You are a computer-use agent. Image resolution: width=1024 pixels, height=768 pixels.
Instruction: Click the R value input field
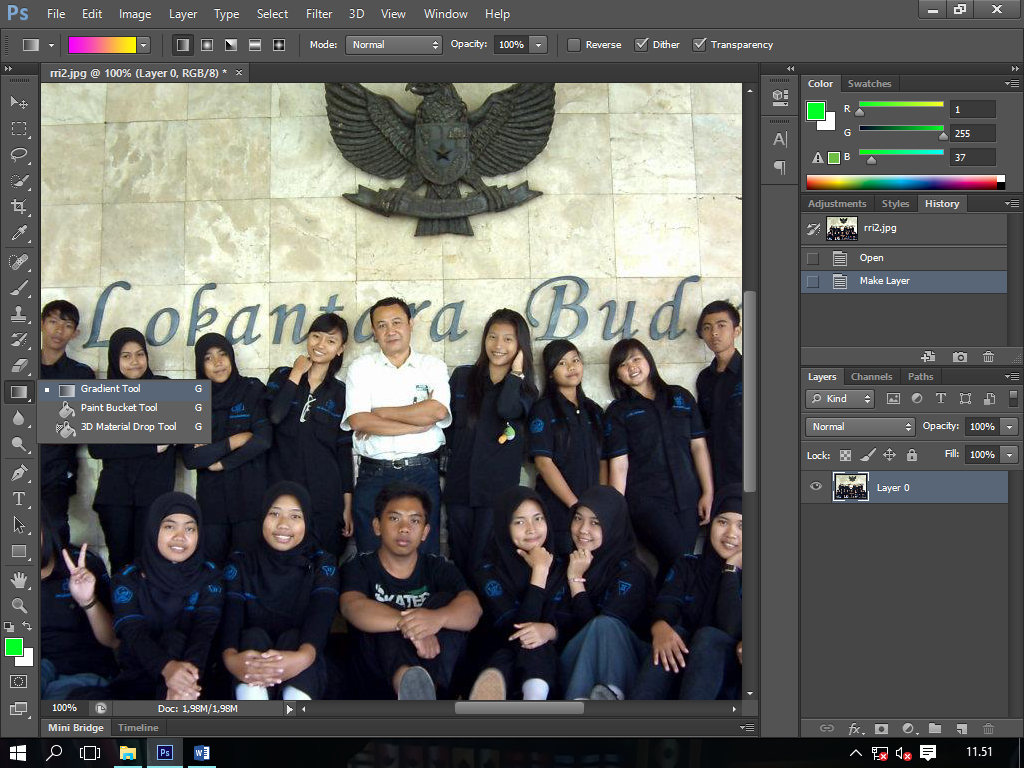click(972, 110)
